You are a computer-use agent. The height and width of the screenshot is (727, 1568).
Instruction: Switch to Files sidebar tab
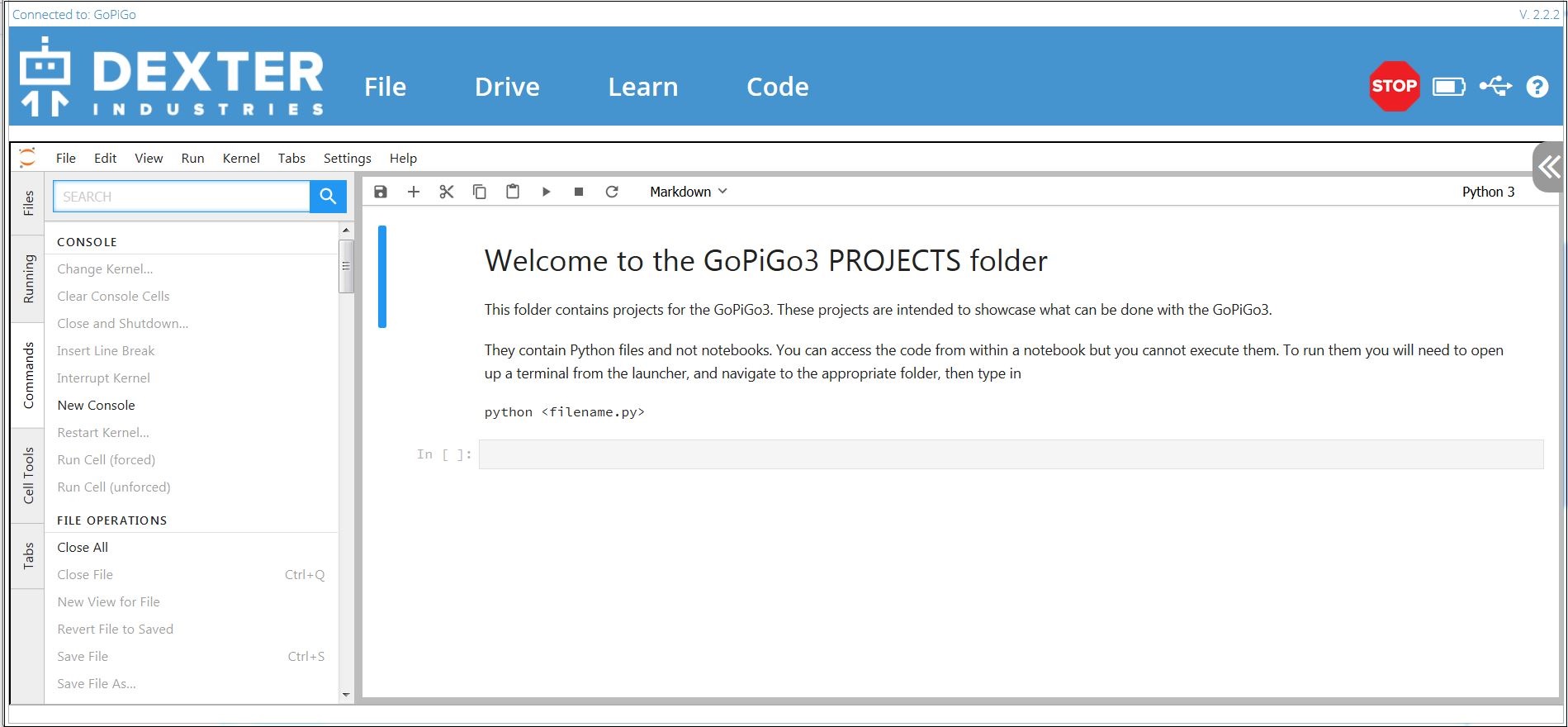[28, 203]
